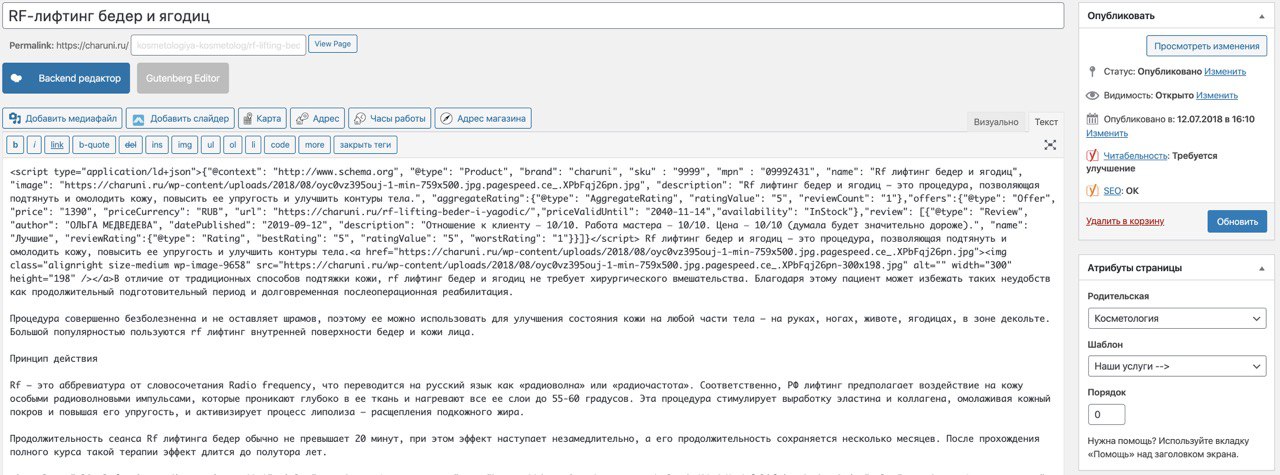The image size is (1280, 475).
Task: Click the code quicktag button
Action: pyautogui.click(x=281, y=145)
